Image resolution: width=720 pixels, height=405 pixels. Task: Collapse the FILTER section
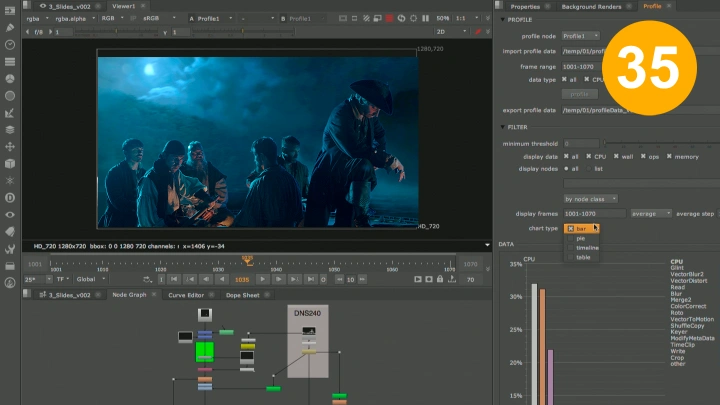coord(502,127)
